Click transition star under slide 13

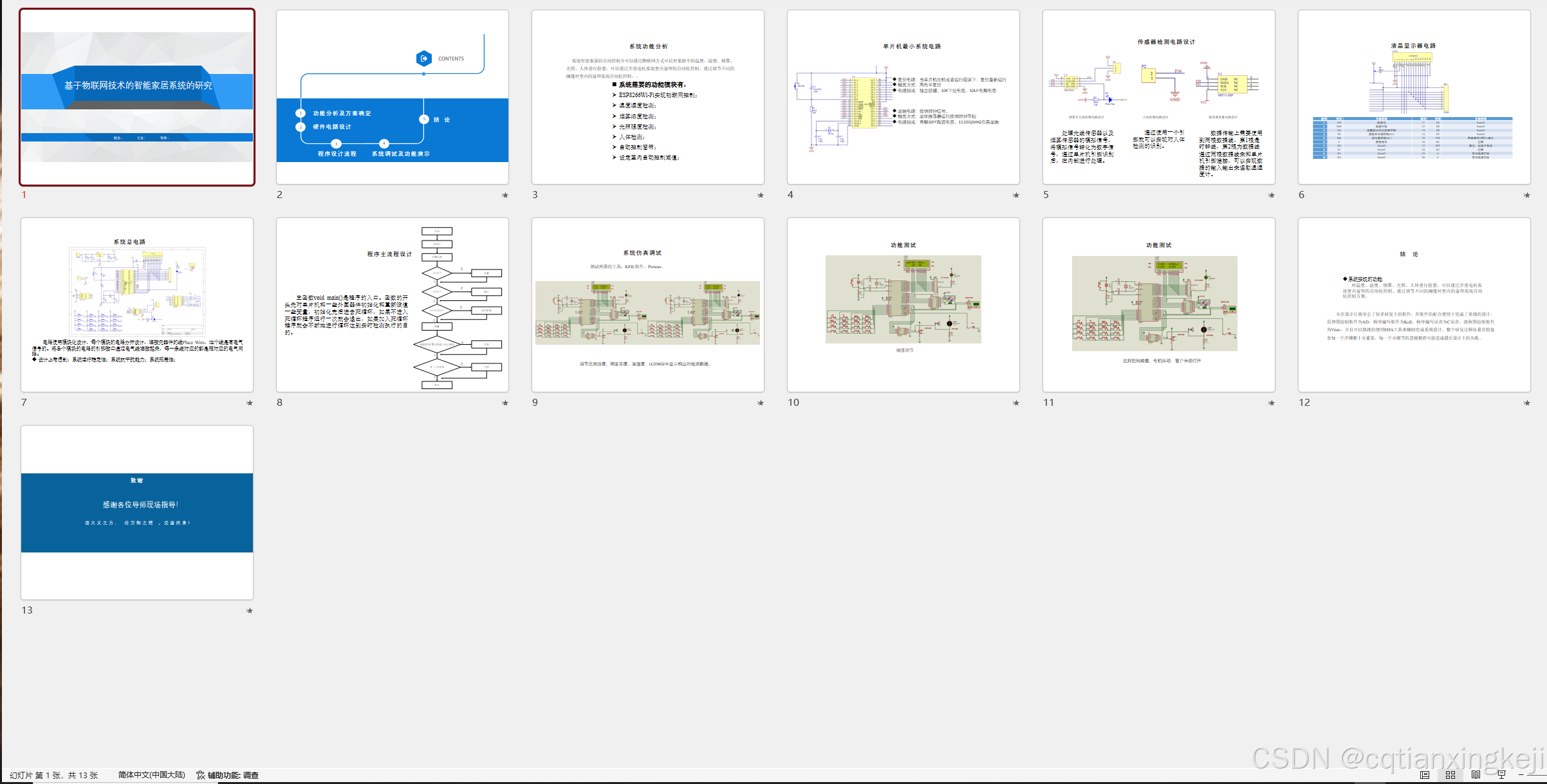click(250, 610)
